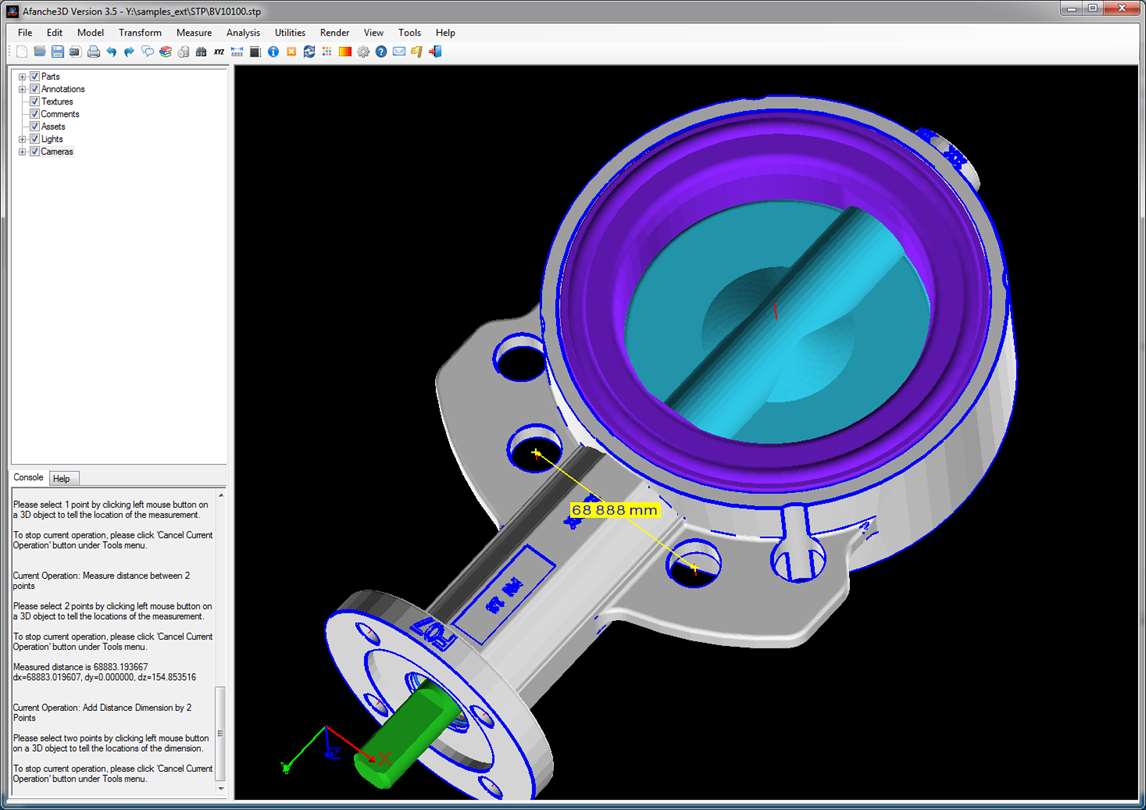This screenshot has height=810, width=1146.
Task: Click the gray documents toolbar icon
Action: 183,51
